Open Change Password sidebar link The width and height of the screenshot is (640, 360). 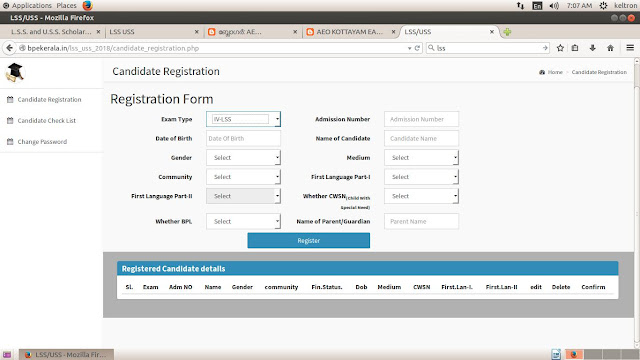pyautogui.click(x=42, y=142)
